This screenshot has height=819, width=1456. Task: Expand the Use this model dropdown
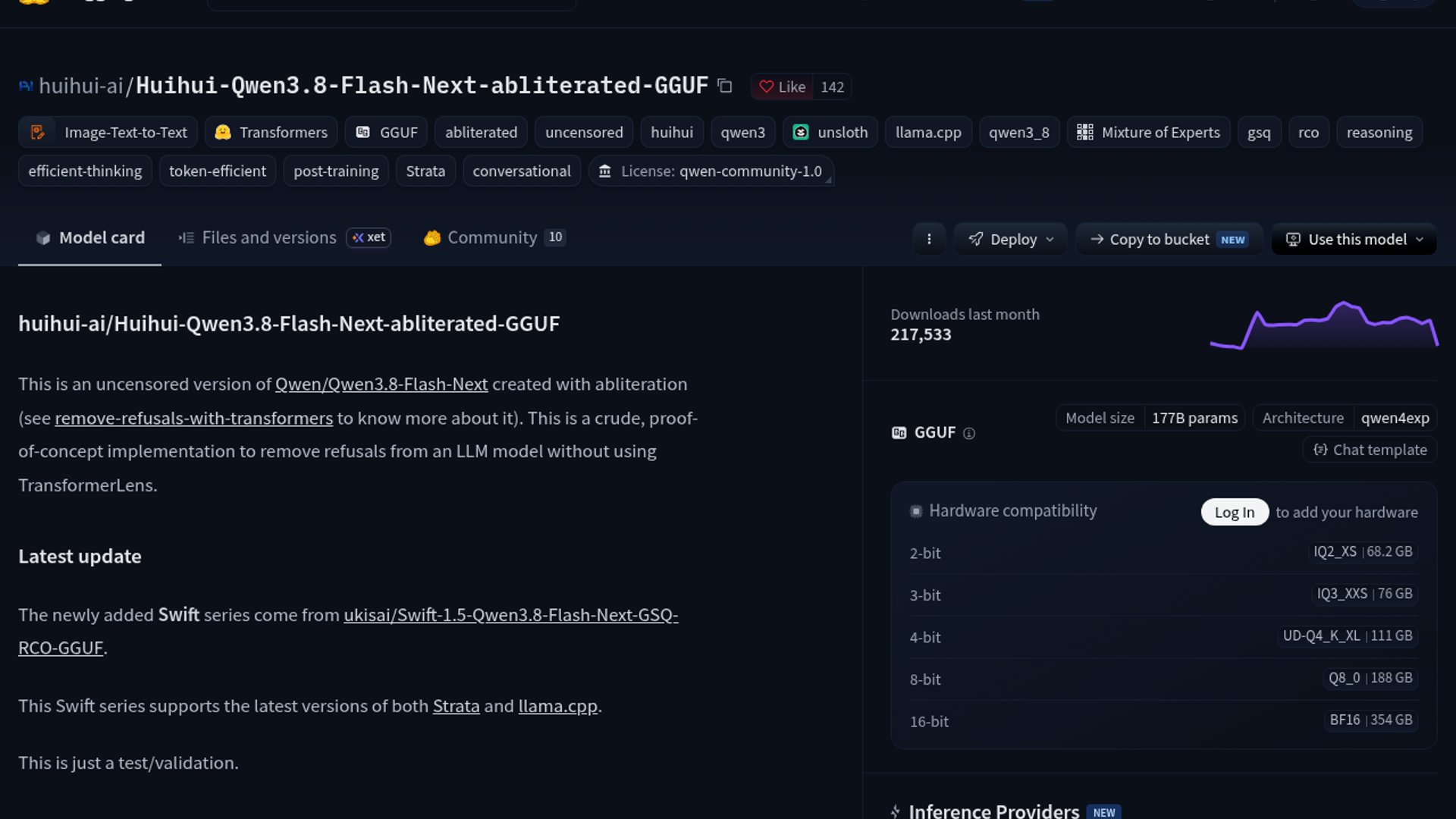pos(1354,240)
